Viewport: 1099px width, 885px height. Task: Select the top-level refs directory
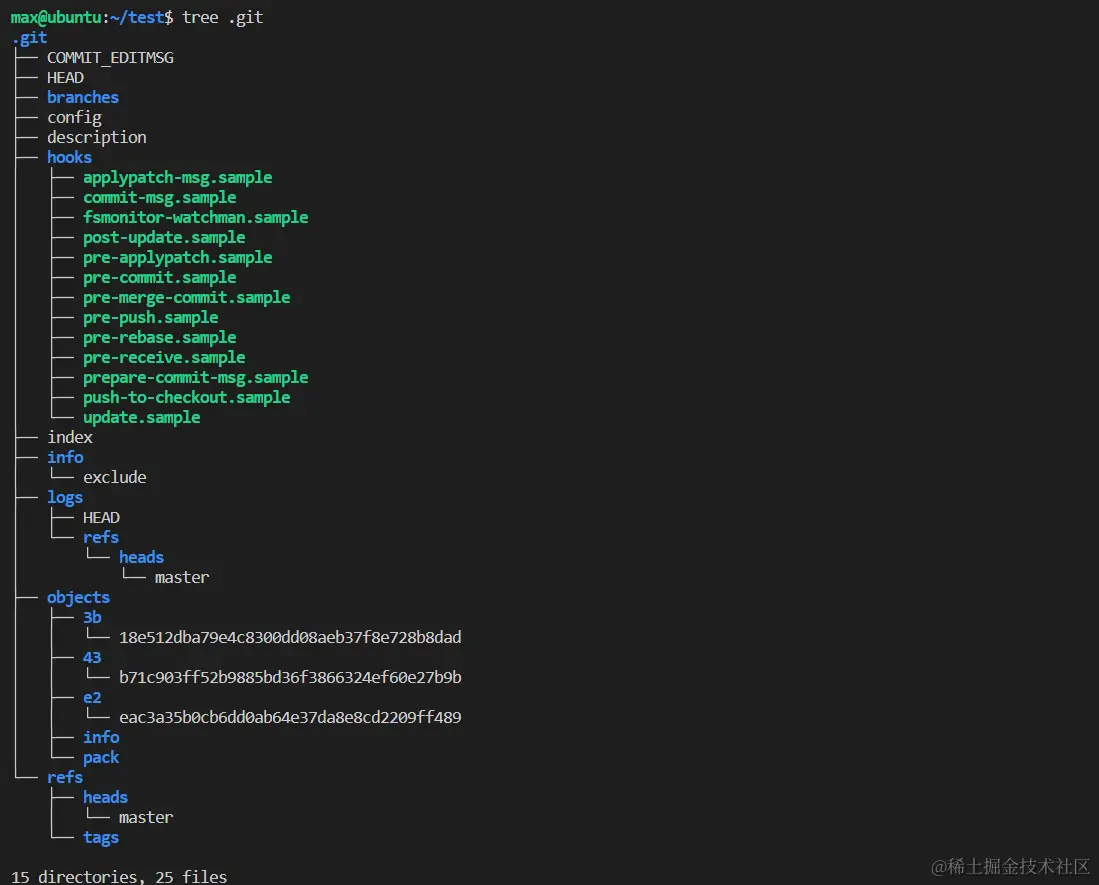click(65, 778)
